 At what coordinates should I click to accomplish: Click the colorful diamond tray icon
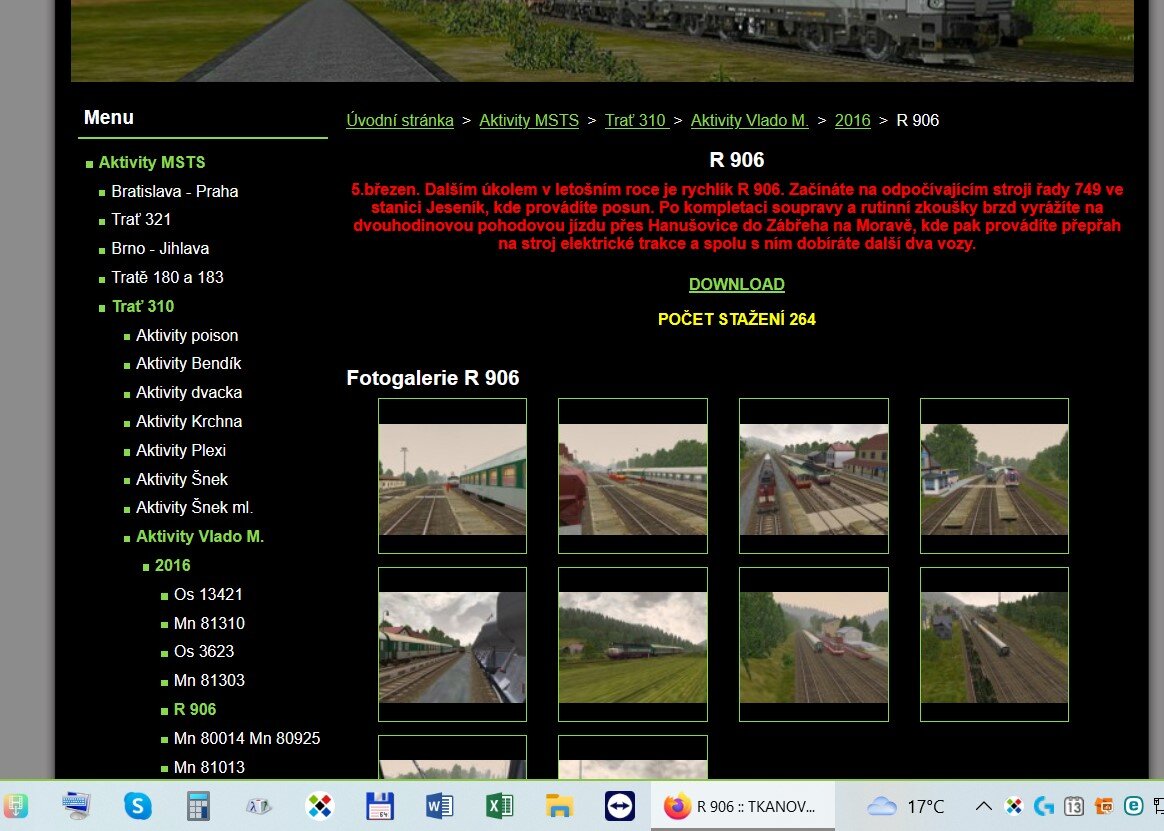point(1014,806)
